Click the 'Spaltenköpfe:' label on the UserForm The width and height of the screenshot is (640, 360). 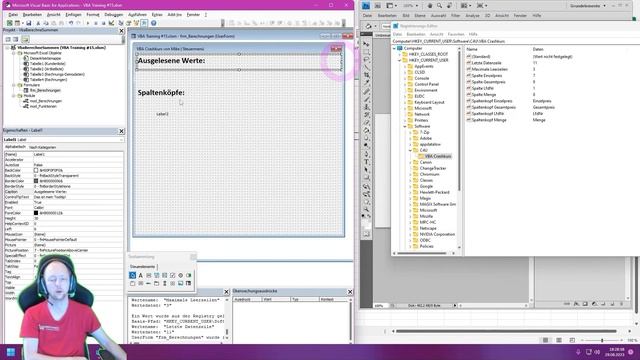pyautogui.click(x=161, y=93)
